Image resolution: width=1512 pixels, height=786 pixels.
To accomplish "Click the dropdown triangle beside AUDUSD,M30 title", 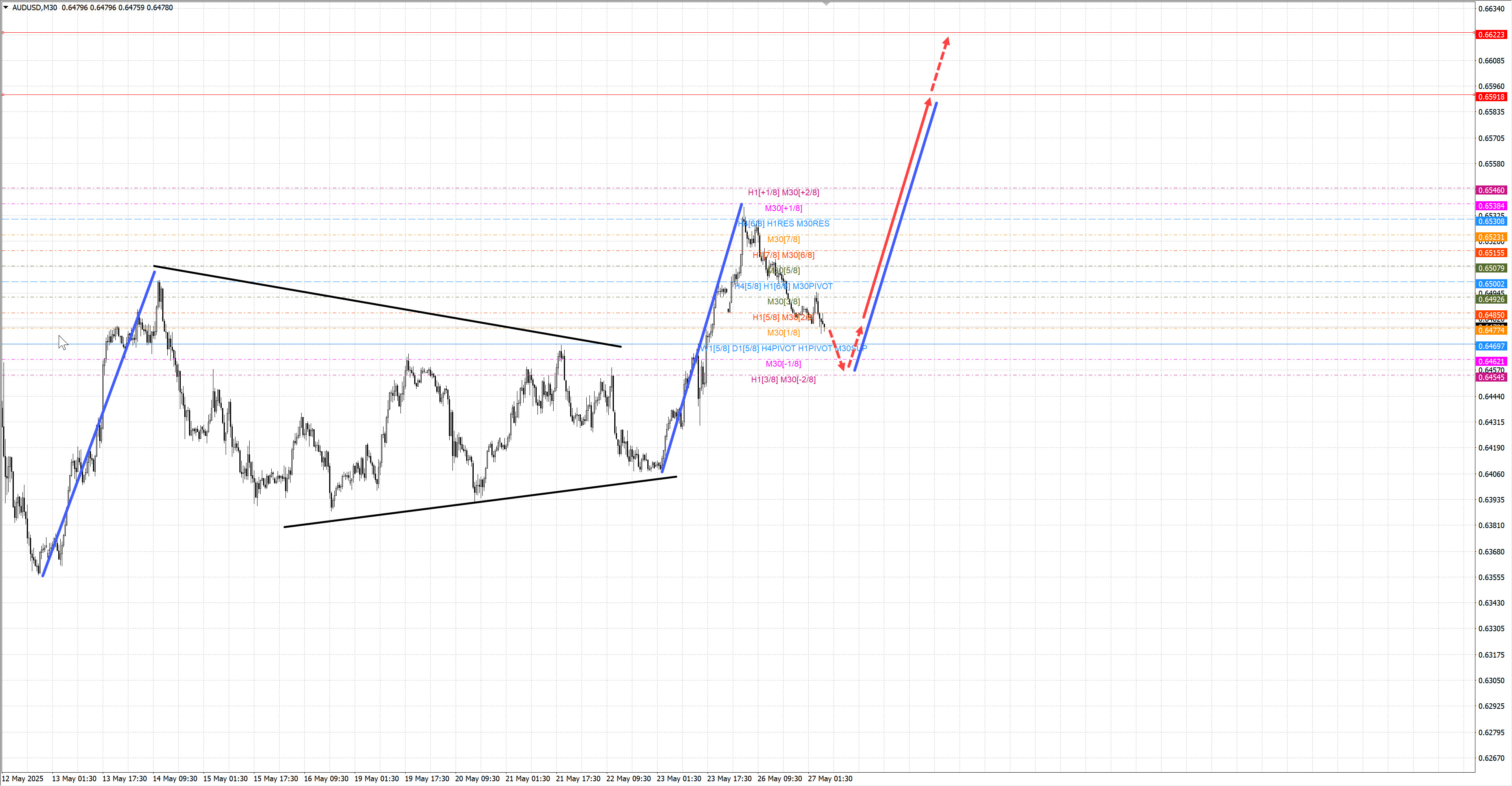I will tap(6, 7).
